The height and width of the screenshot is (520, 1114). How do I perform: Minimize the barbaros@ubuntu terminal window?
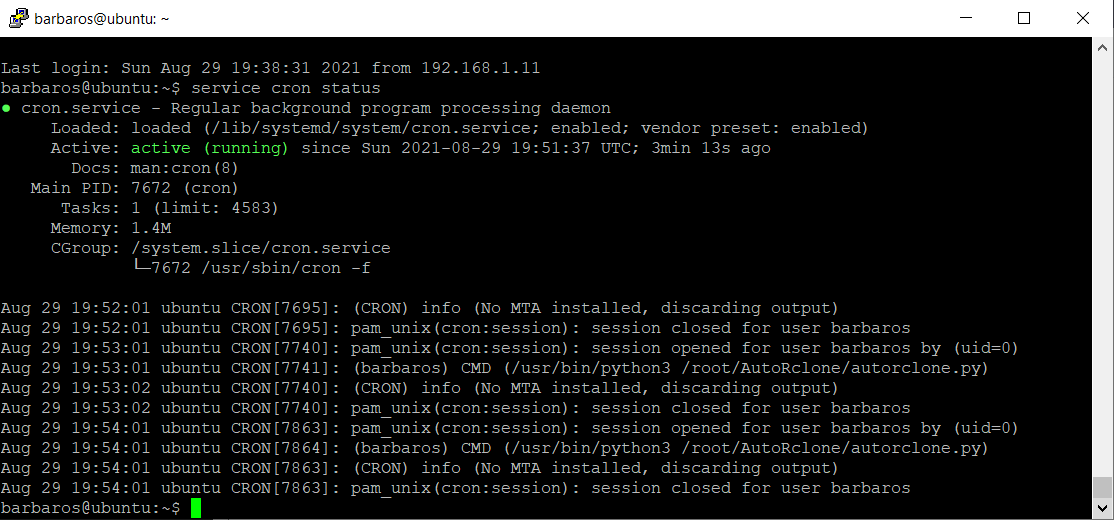click(965, 18)
